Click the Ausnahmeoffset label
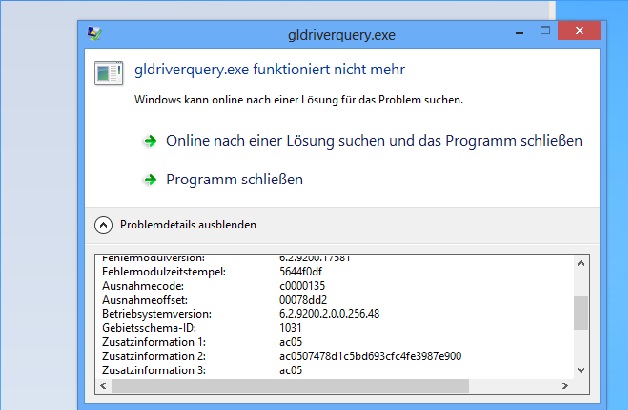The image size is (628, 410). (x=145, y=300)
